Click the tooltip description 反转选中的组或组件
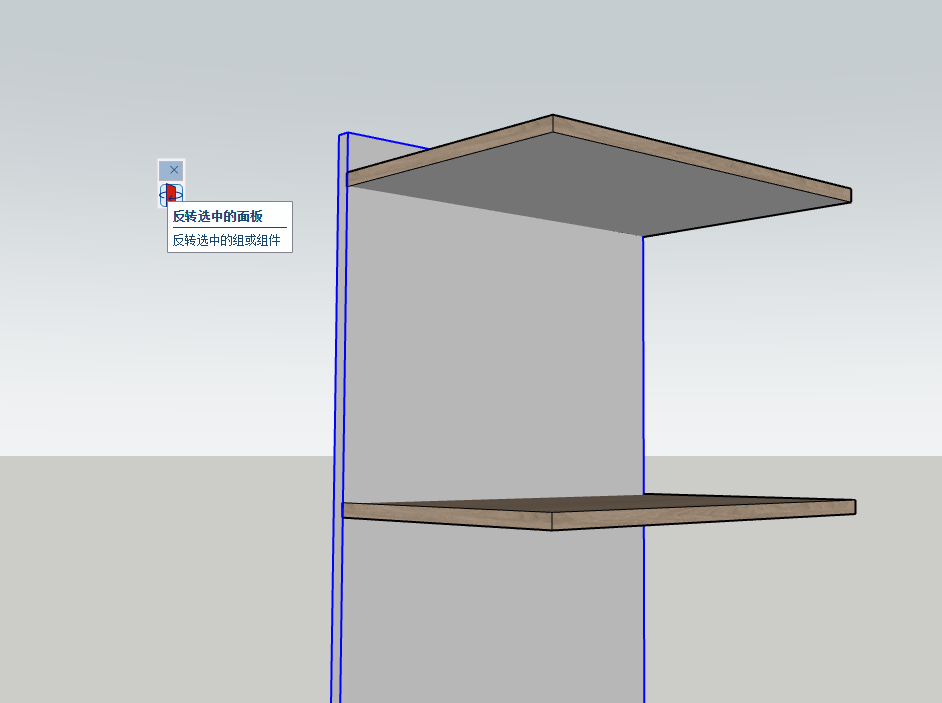This screenshot has width=942, height=703. pos(227,240)
